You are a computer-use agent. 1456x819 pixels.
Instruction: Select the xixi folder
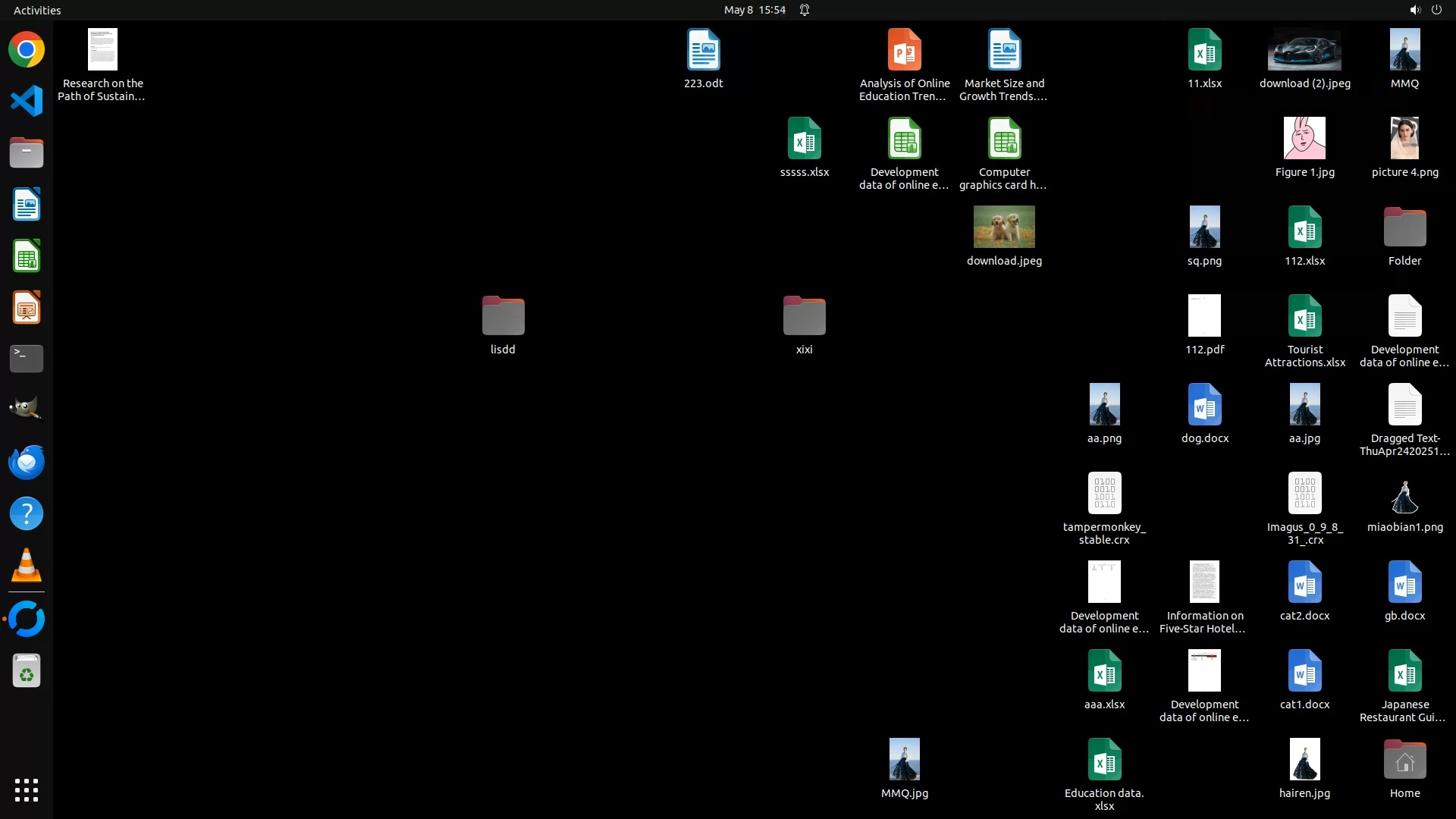tap(804, 316)
